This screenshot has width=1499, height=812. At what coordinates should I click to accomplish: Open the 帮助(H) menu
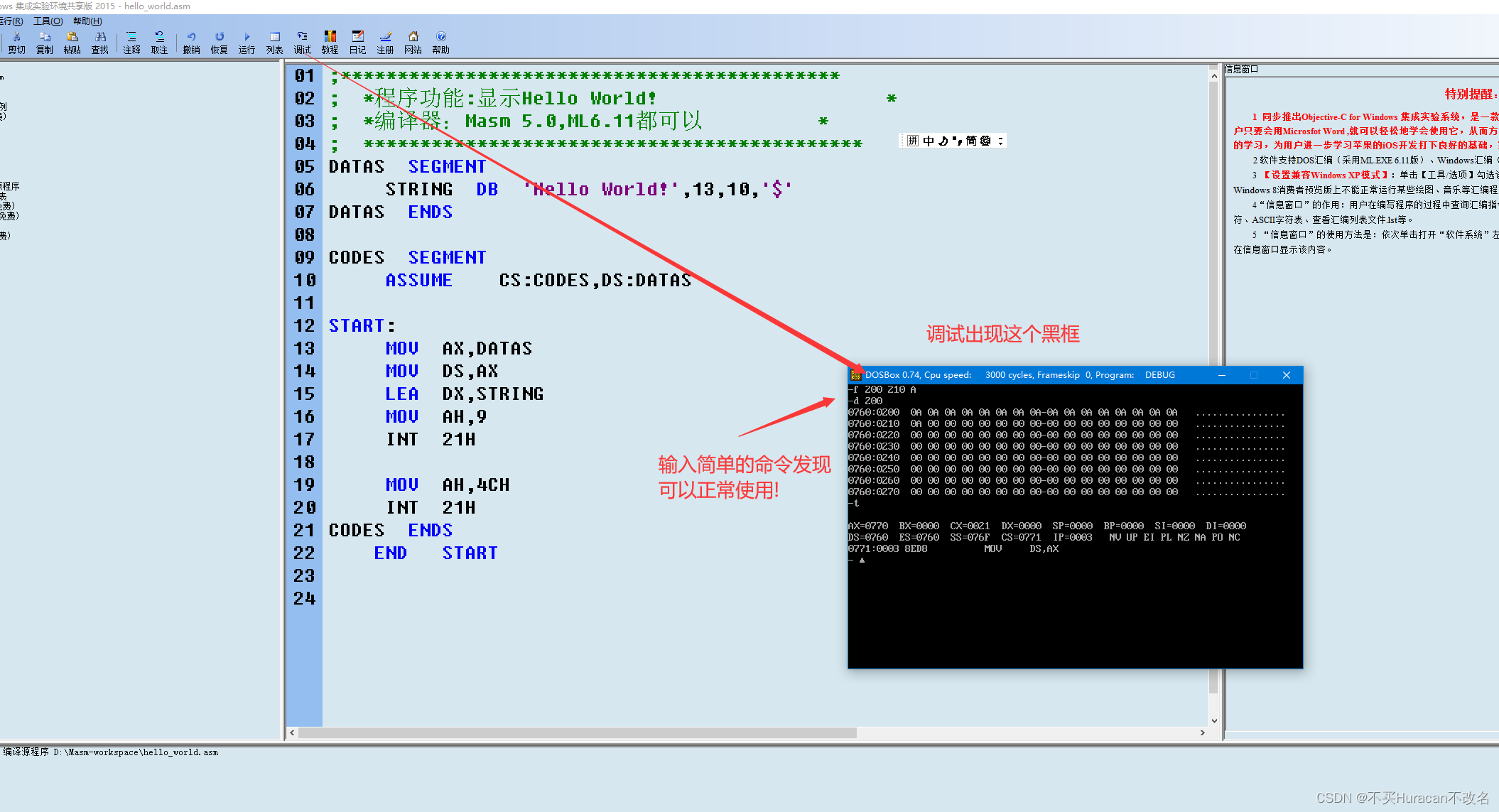pos(87,21)
